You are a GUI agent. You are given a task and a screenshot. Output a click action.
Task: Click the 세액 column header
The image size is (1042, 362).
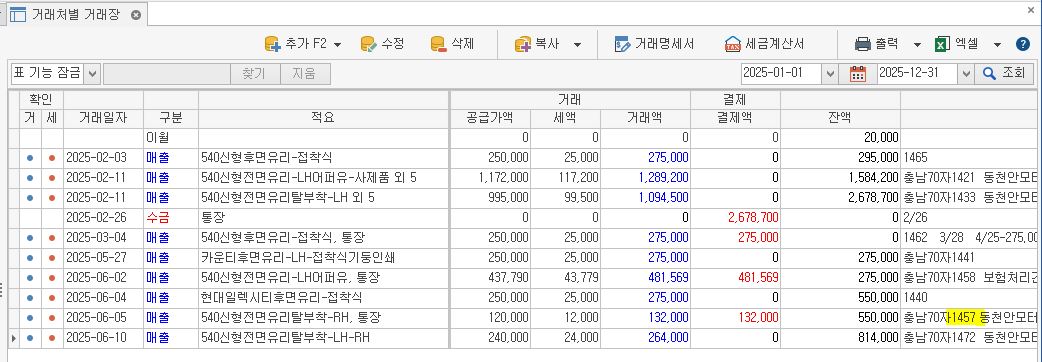tap(566, 118)
